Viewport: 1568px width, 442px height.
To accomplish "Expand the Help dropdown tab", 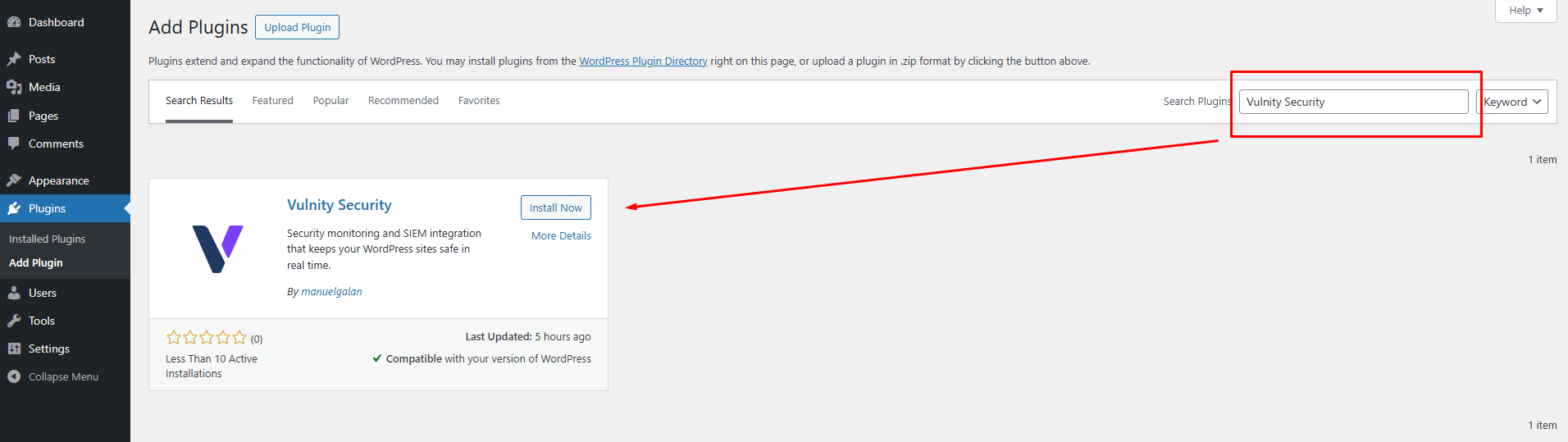I will click(x=1525, y=11).
